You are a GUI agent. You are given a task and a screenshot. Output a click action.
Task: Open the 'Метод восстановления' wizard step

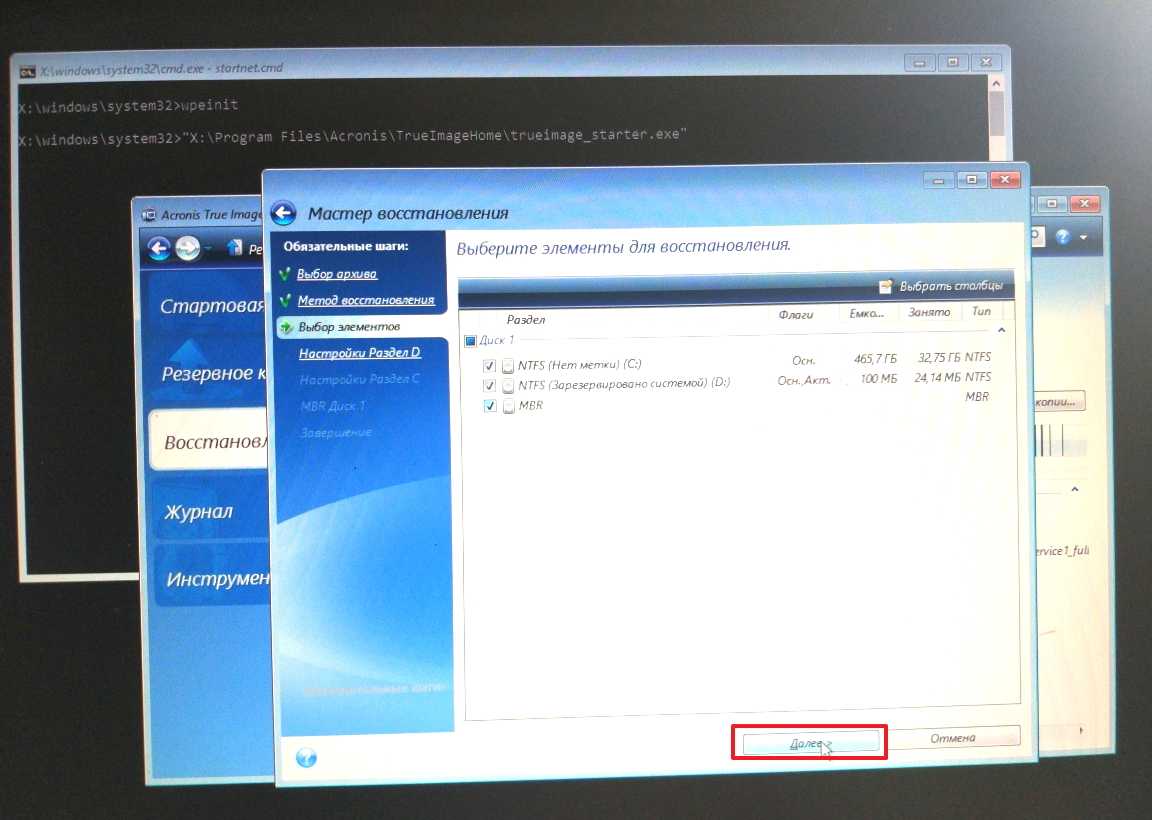pyautogui.click(x=366, y=301)
